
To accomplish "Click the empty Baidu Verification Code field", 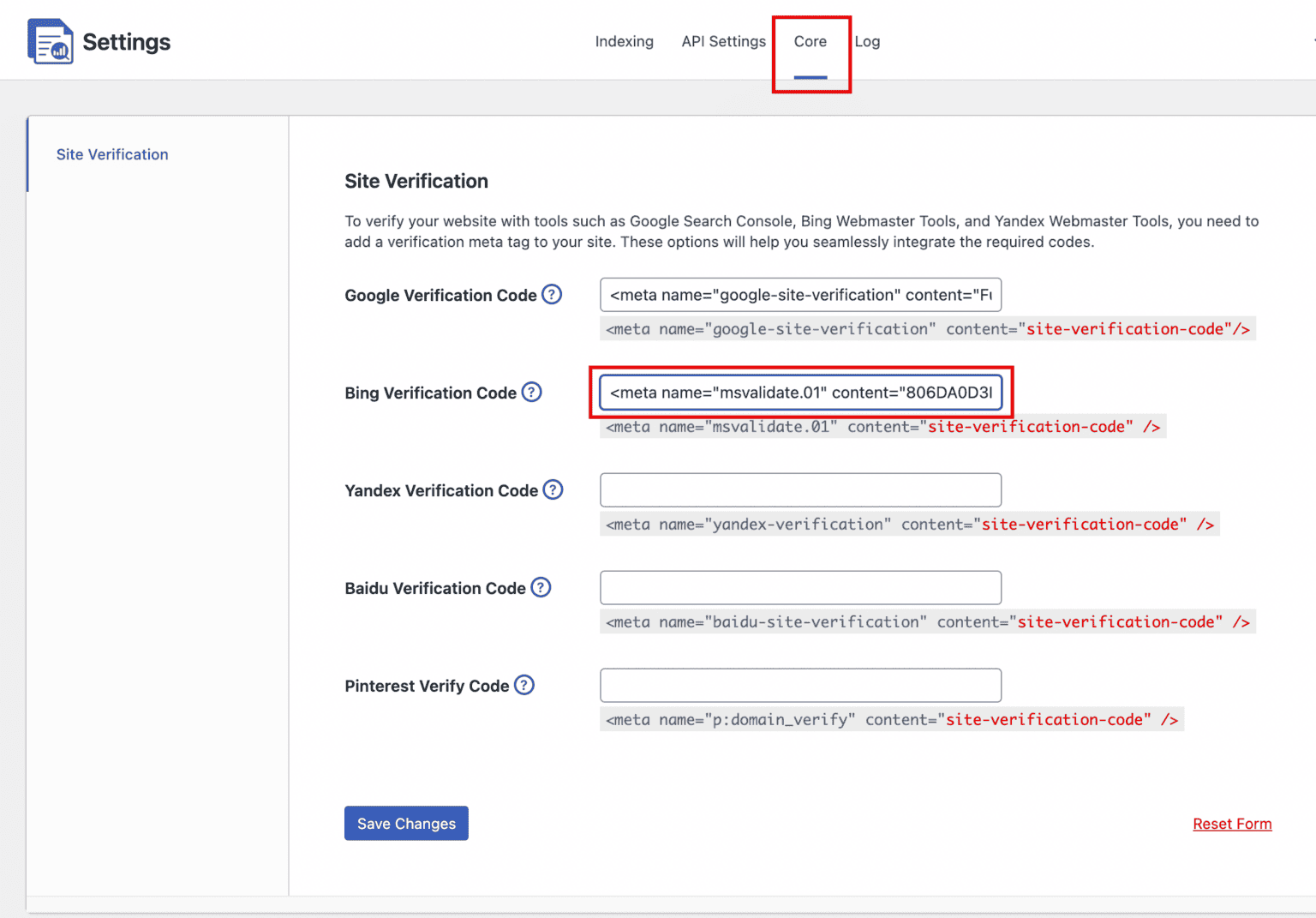I will click(800, 587).
